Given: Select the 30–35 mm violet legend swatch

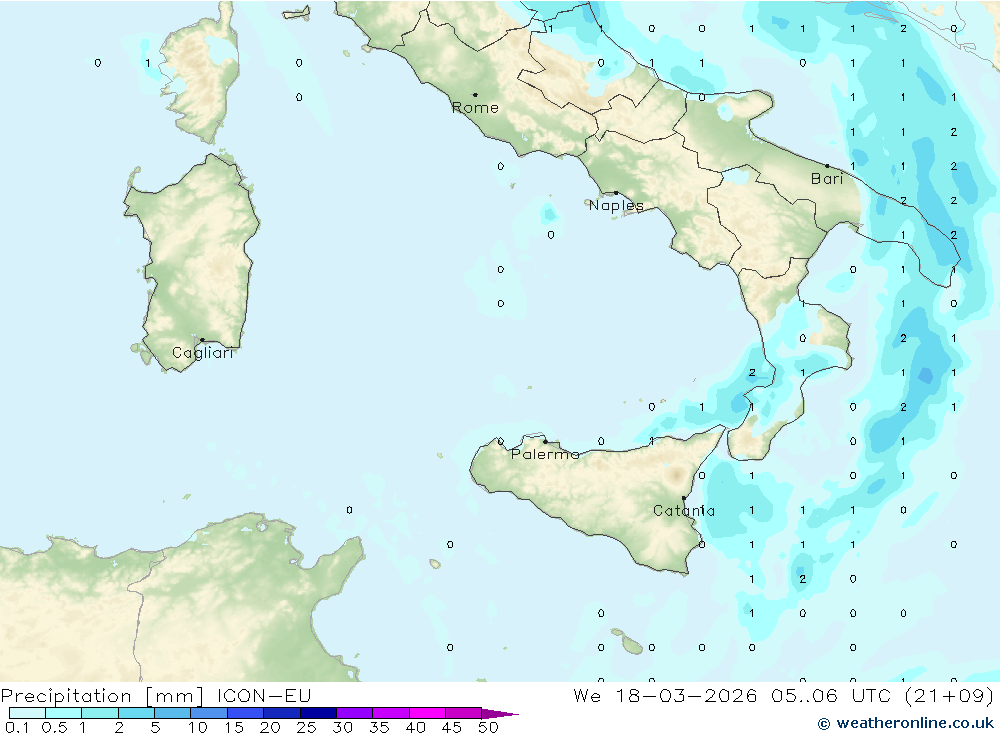Looking at the screenshot, I should pos(355,713).
